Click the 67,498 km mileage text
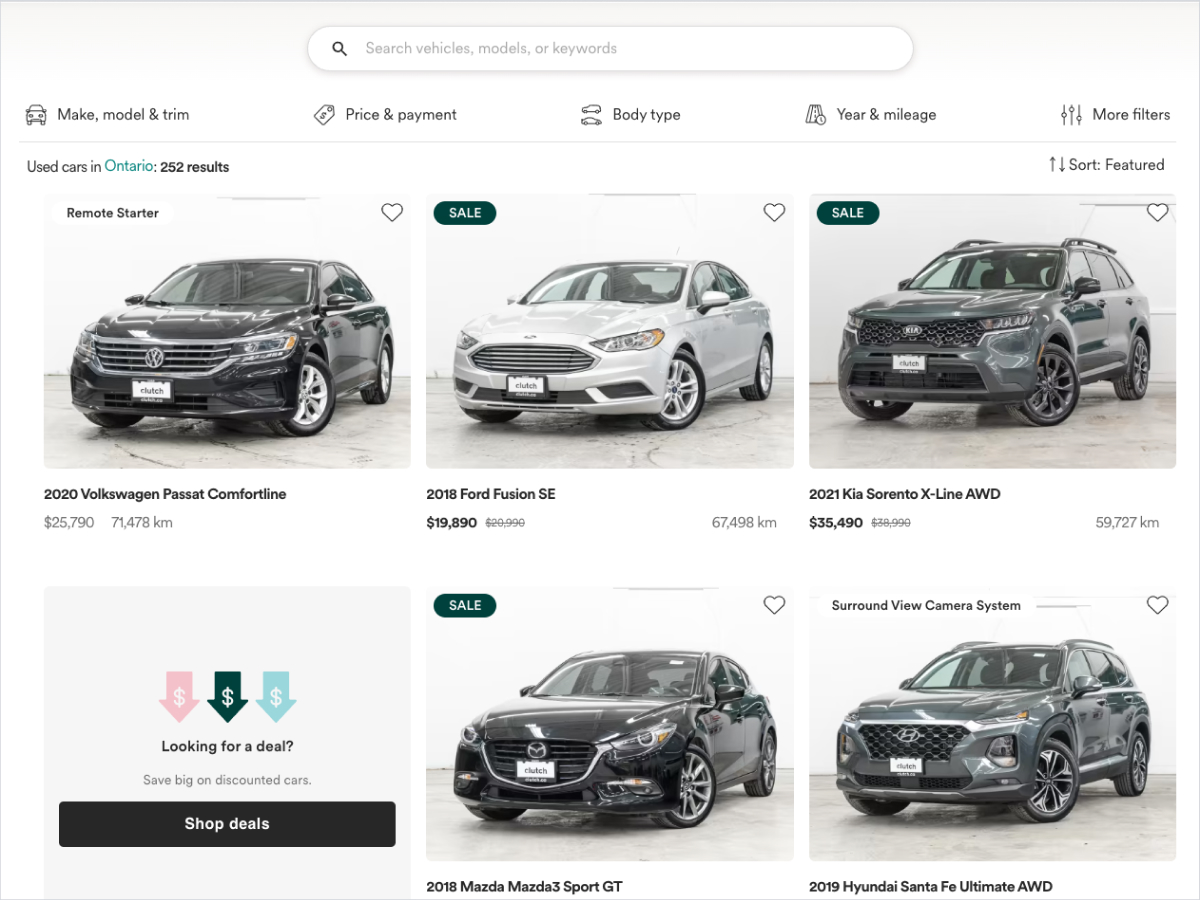 pos(744,522)
